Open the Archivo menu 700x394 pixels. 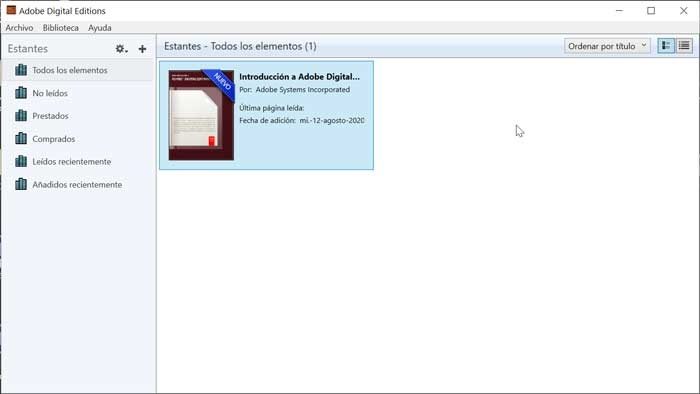tap(19, 28)
